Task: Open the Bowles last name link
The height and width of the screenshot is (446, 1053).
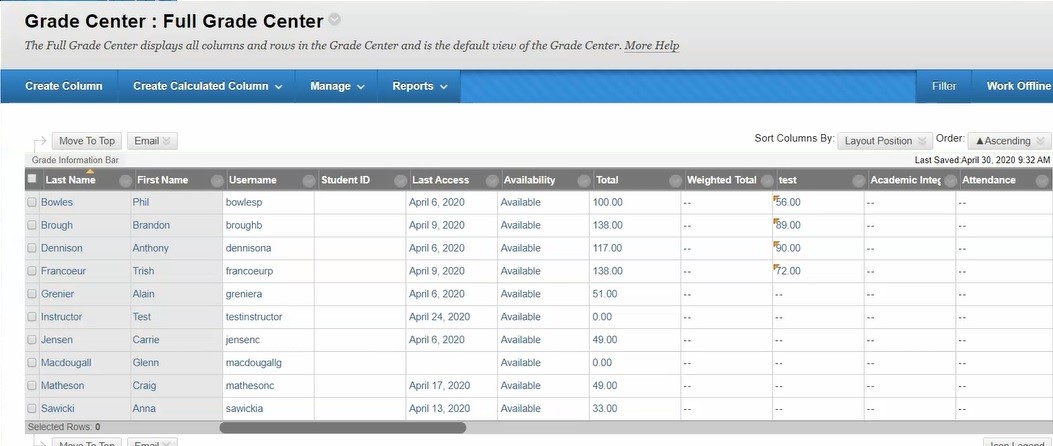Action: tap(57, 202)
